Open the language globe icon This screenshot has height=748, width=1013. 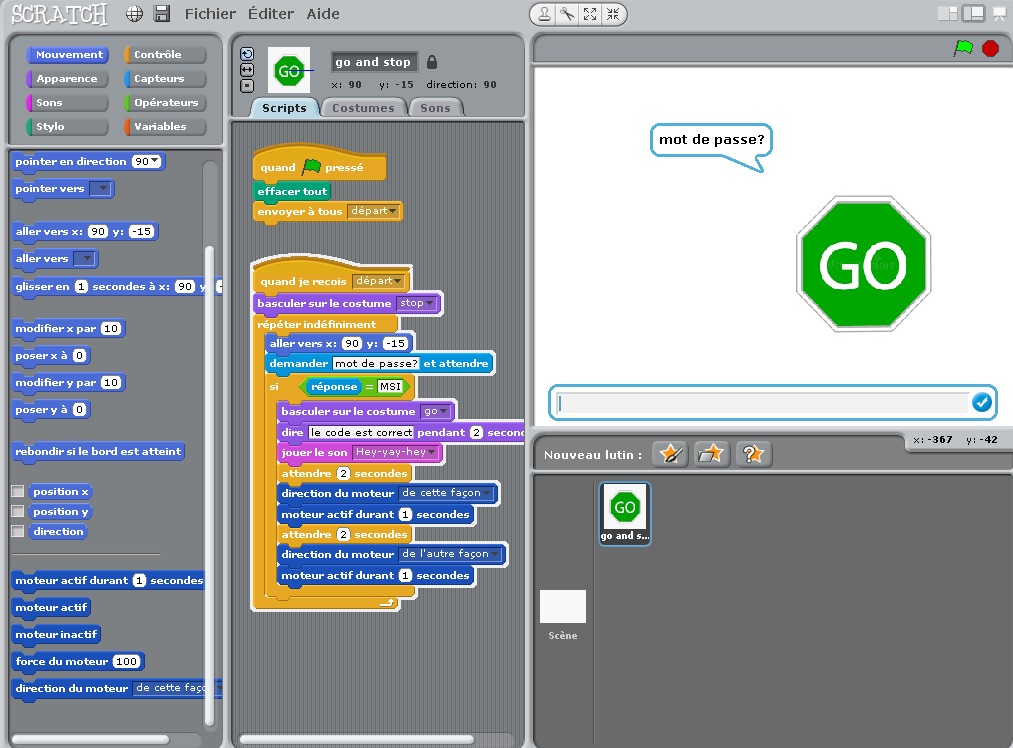click(x=134, y=14)
